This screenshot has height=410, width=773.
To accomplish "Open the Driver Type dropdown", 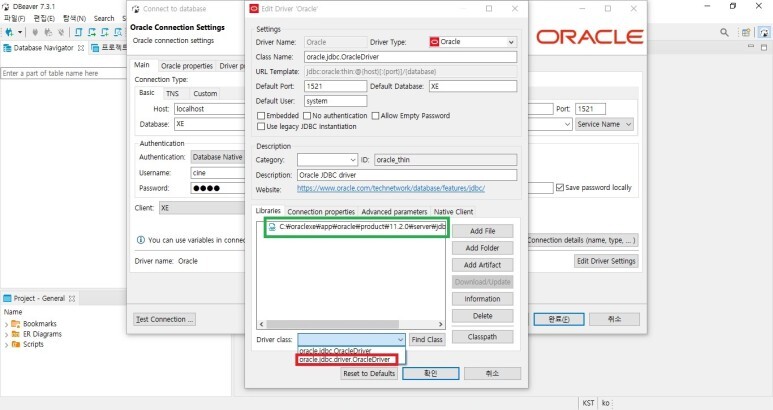I will coord(511,42).
